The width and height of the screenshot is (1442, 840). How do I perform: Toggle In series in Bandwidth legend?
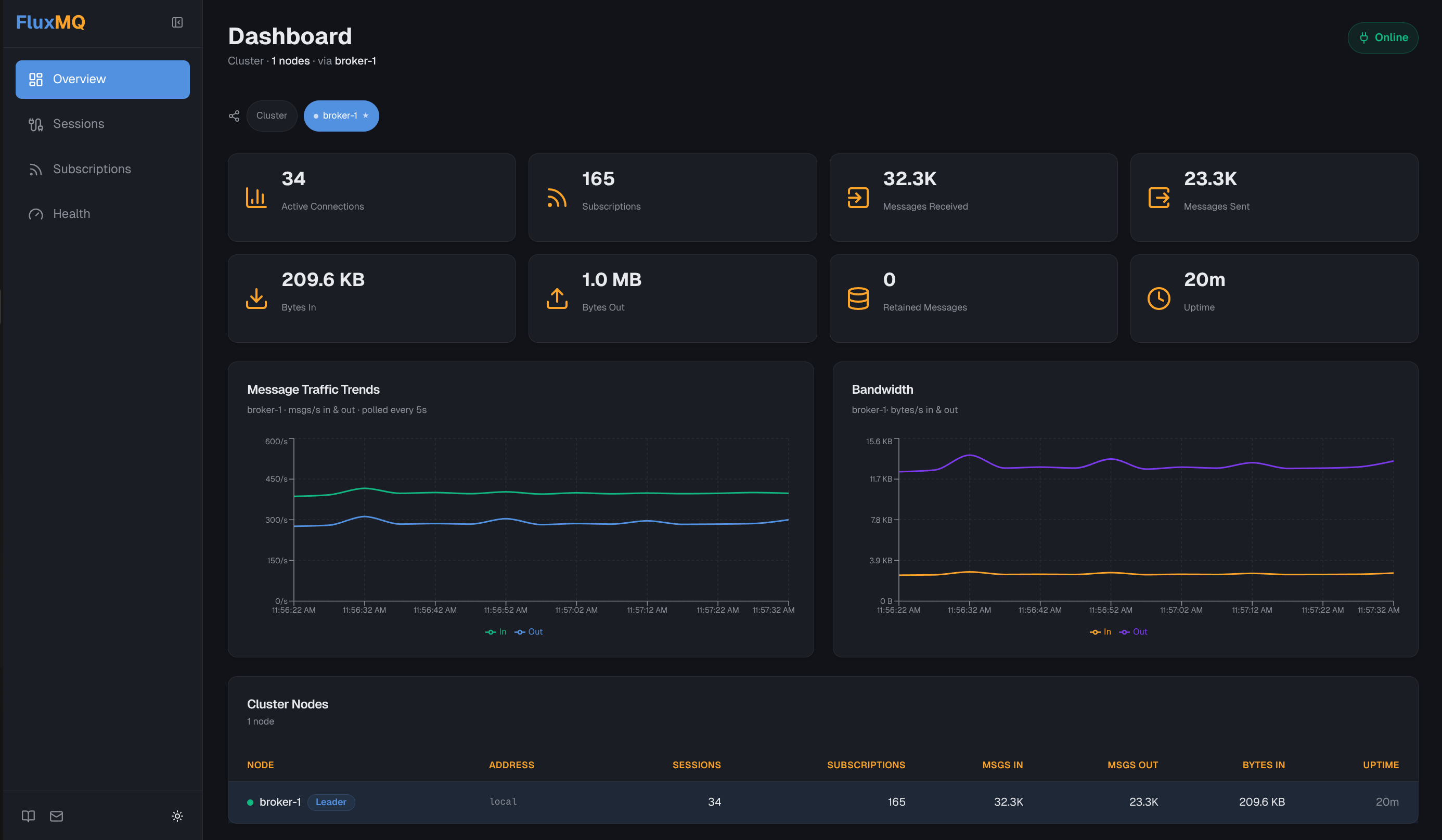(x=1100, y=632)
